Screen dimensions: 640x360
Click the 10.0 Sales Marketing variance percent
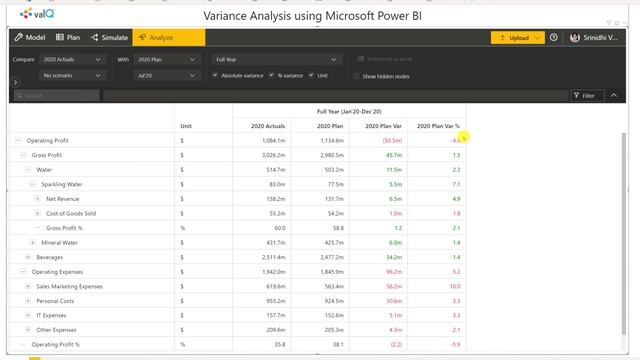pos(455,287)
